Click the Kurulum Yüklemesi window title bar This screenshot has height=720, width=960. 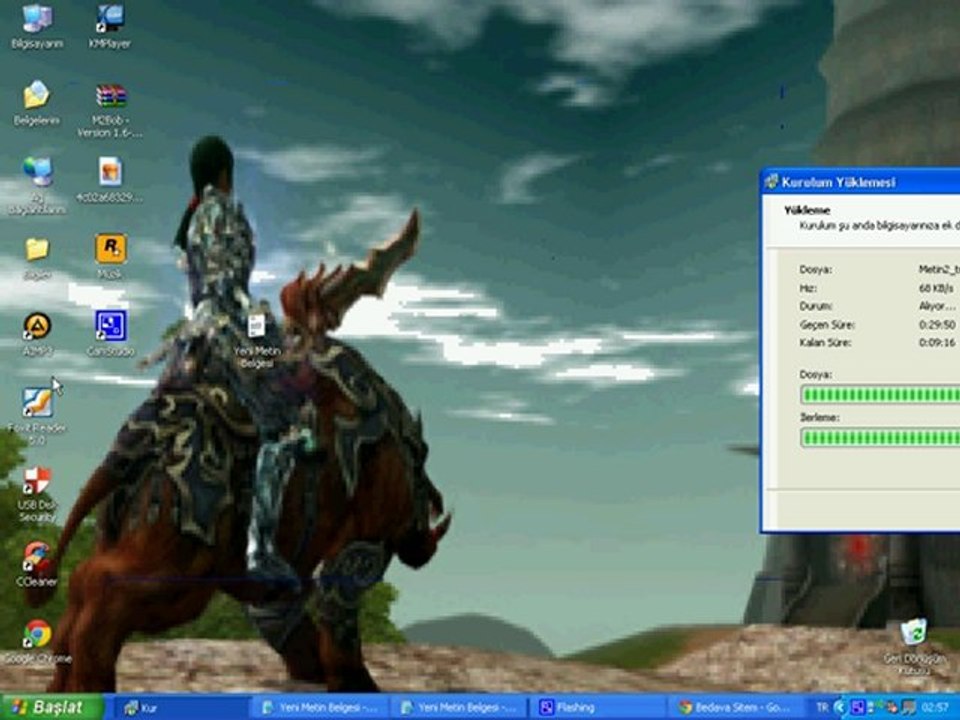click(x=860, y=182)
